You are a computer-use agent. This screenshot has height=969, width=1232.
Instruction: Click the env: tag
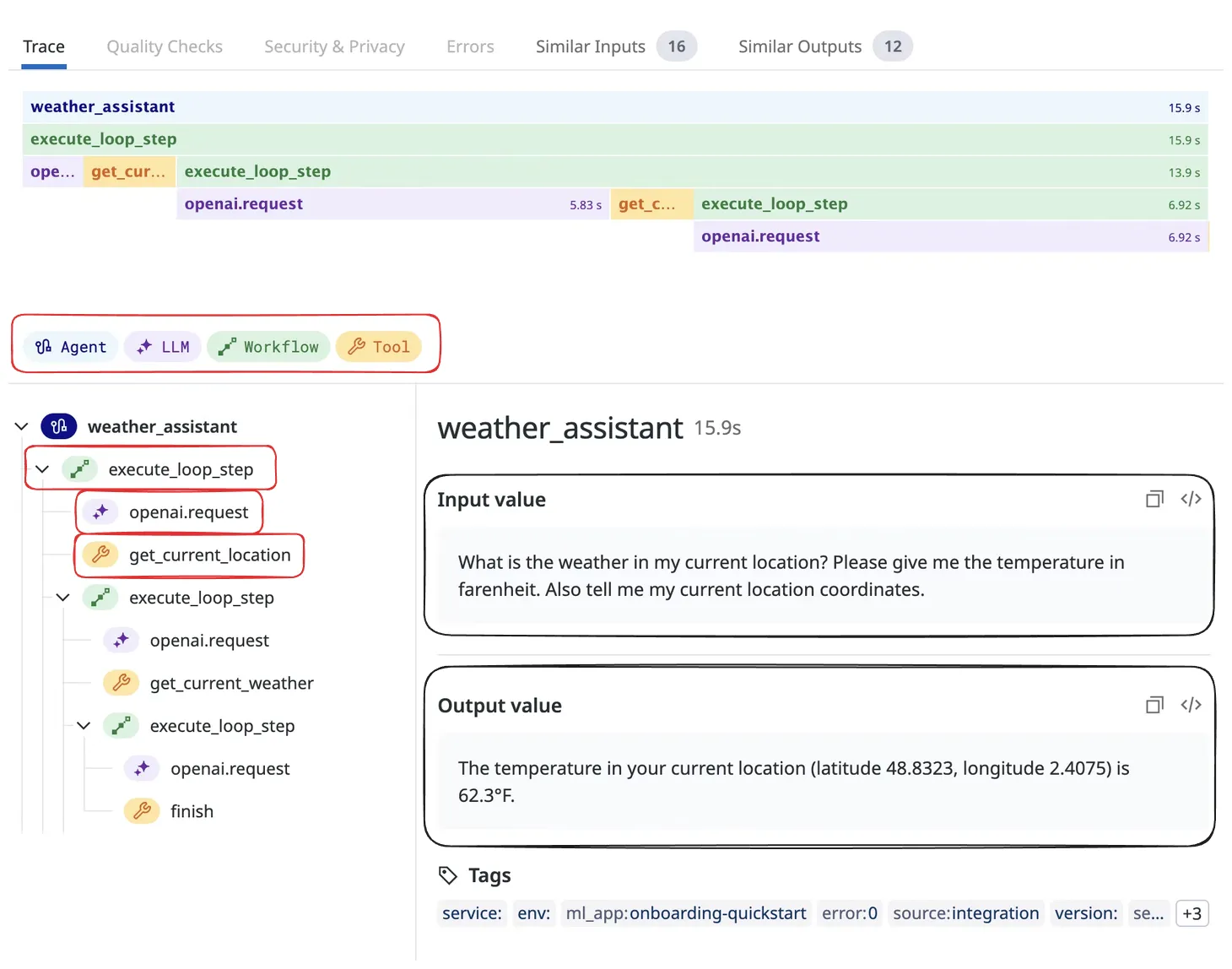533,913
